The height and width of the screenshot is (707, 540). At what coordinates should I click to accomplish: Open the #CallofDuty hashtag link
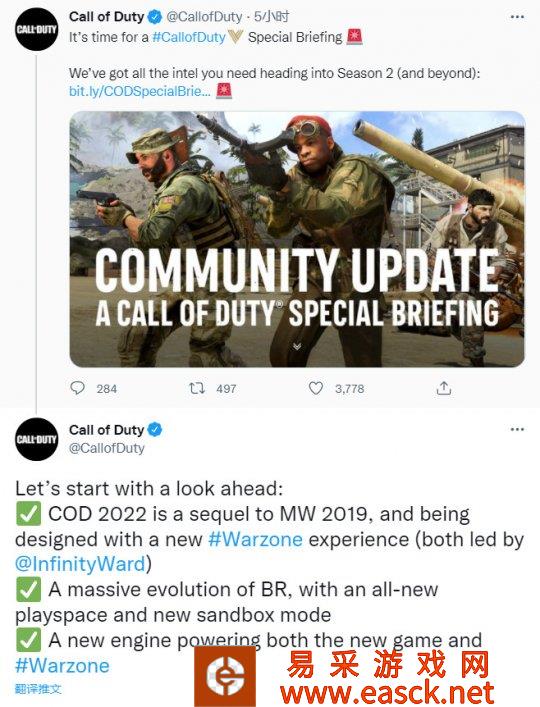pos(189,37)
